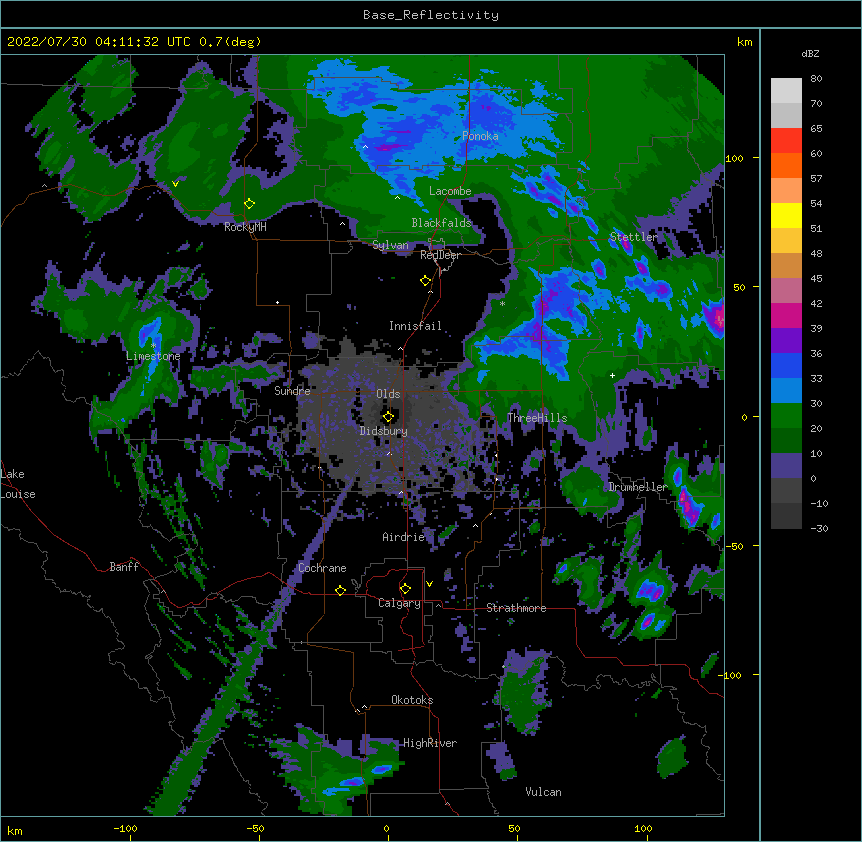Click the Innisfail city label
862x842 pixels.
coord(415,326)
